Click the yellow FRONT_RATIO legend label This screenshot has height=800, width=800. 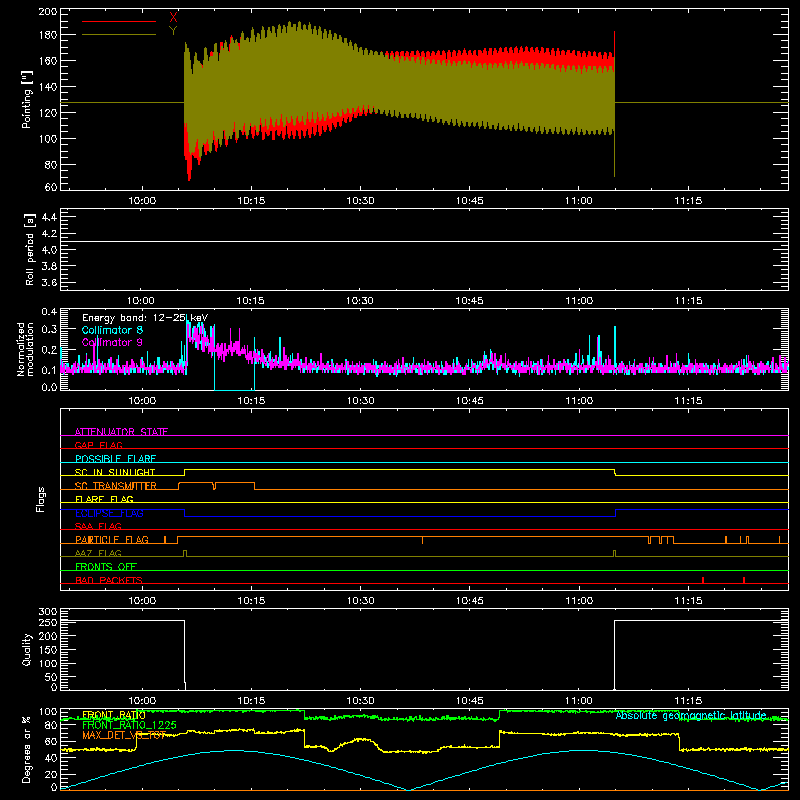click(x=114, y=715)
